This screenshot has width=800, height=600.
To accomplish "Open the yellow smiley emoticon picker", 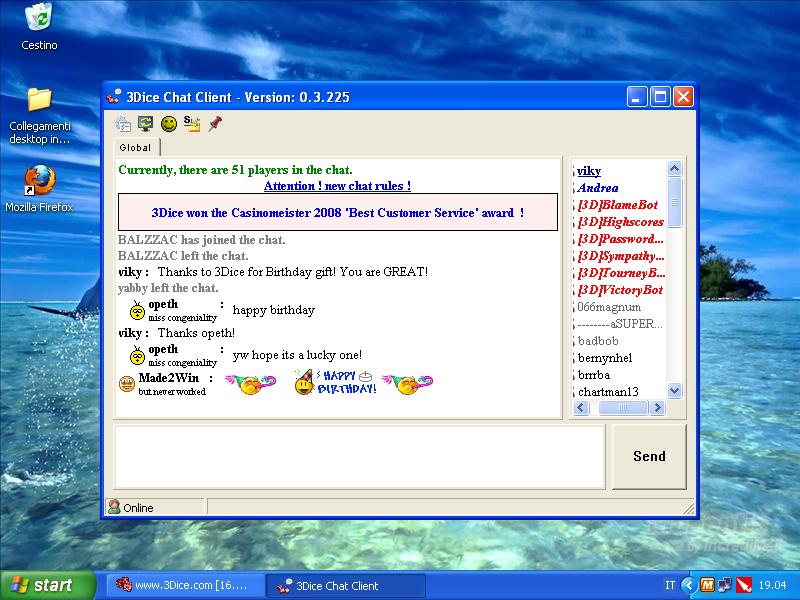I will pos(169,123).
